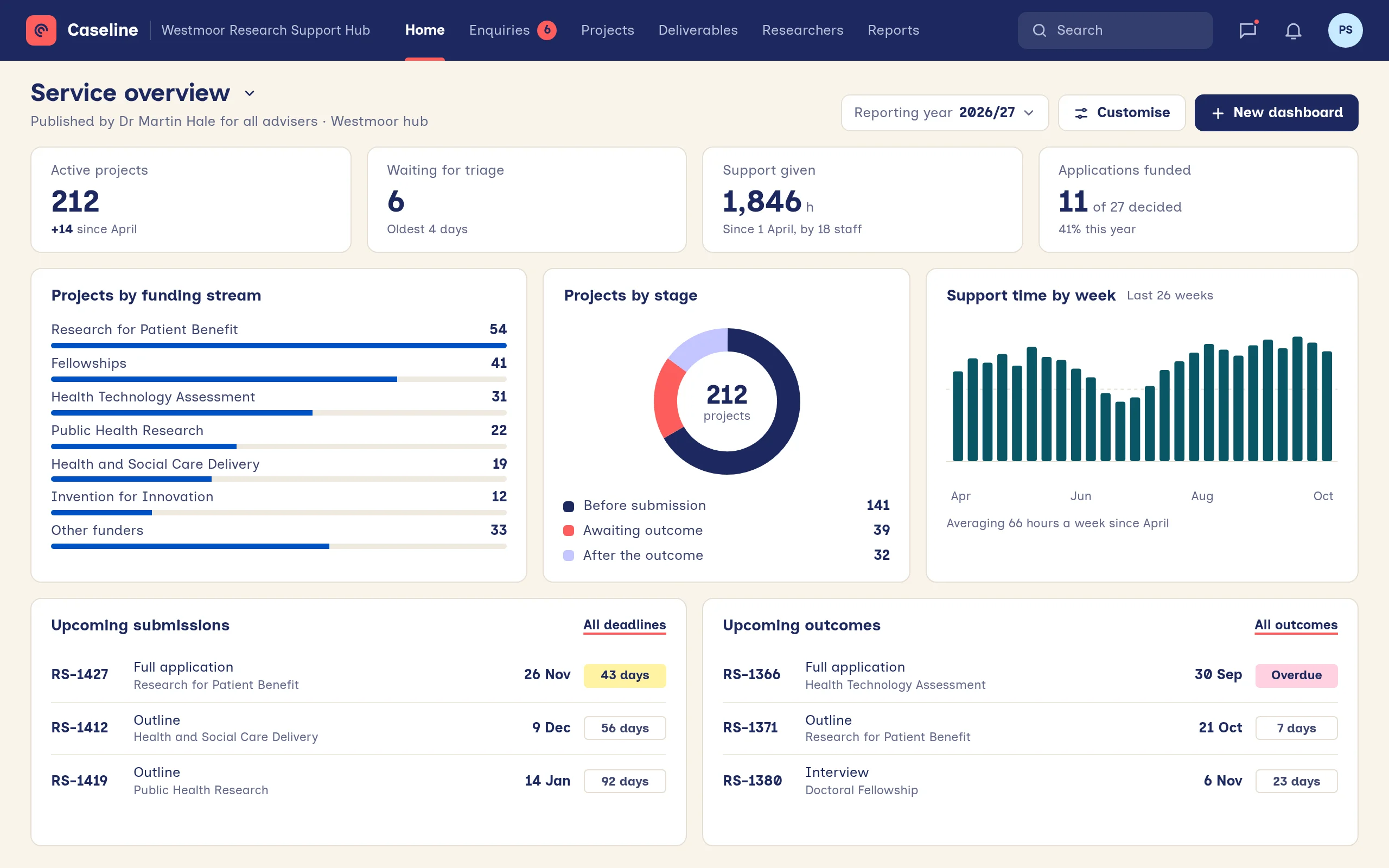Click the Research for Patient Benefit bar
Image resolution: width=1389 pixels, height=868 pixels.
click(x=278, y=346)
